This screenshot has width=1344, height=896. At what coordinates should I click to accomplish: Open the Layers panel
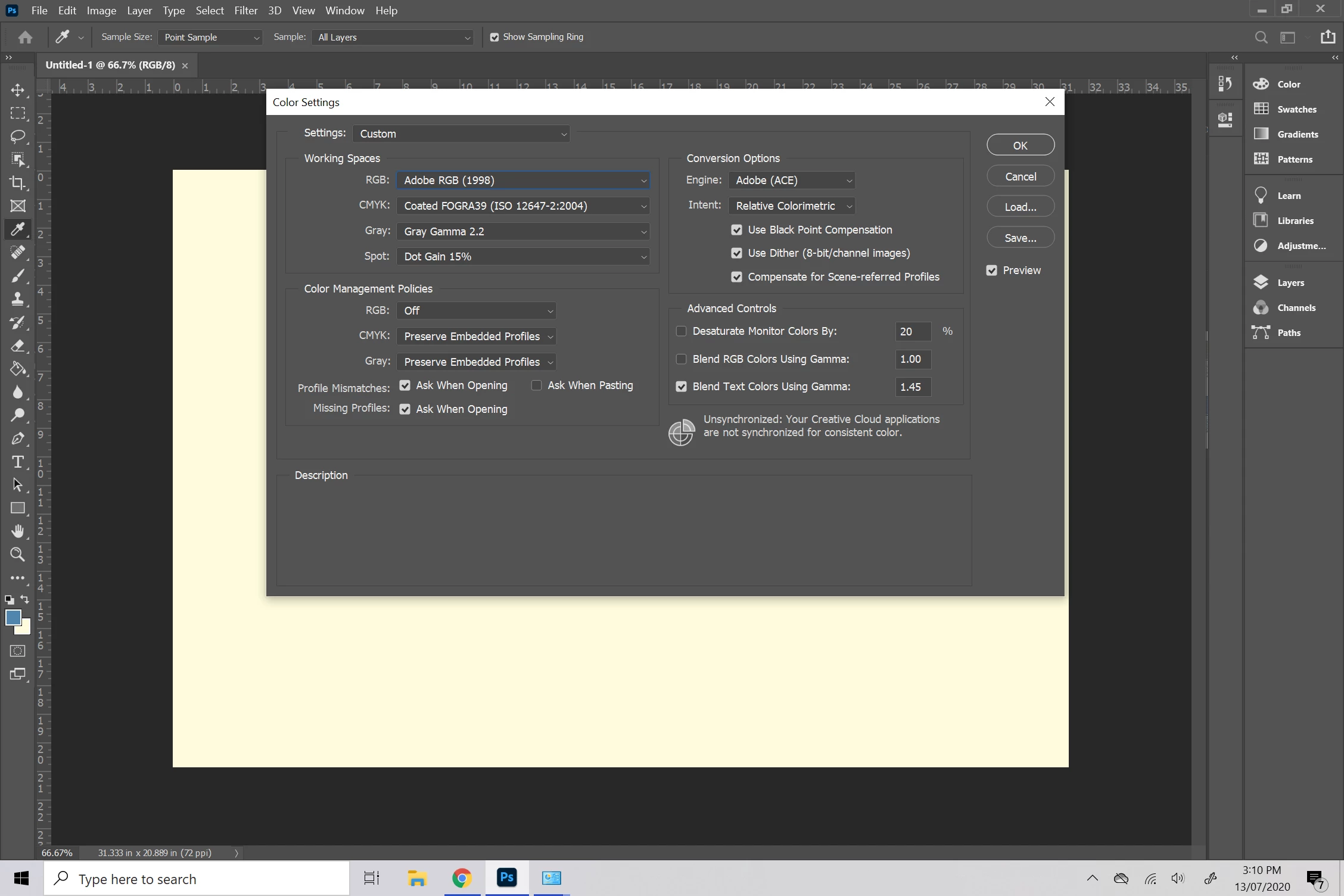click(1290, 282)
